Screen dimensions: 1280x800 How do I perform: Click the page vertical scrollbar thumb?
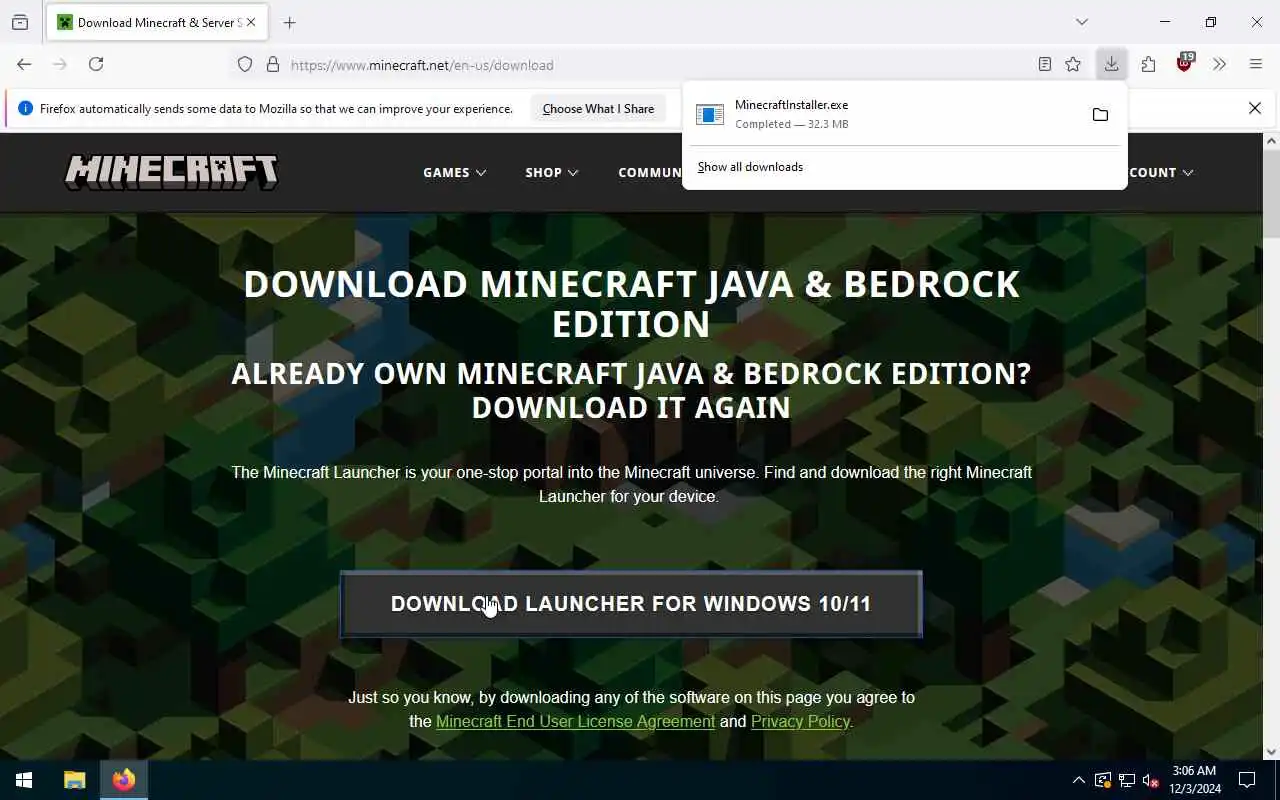[1271, 194]
